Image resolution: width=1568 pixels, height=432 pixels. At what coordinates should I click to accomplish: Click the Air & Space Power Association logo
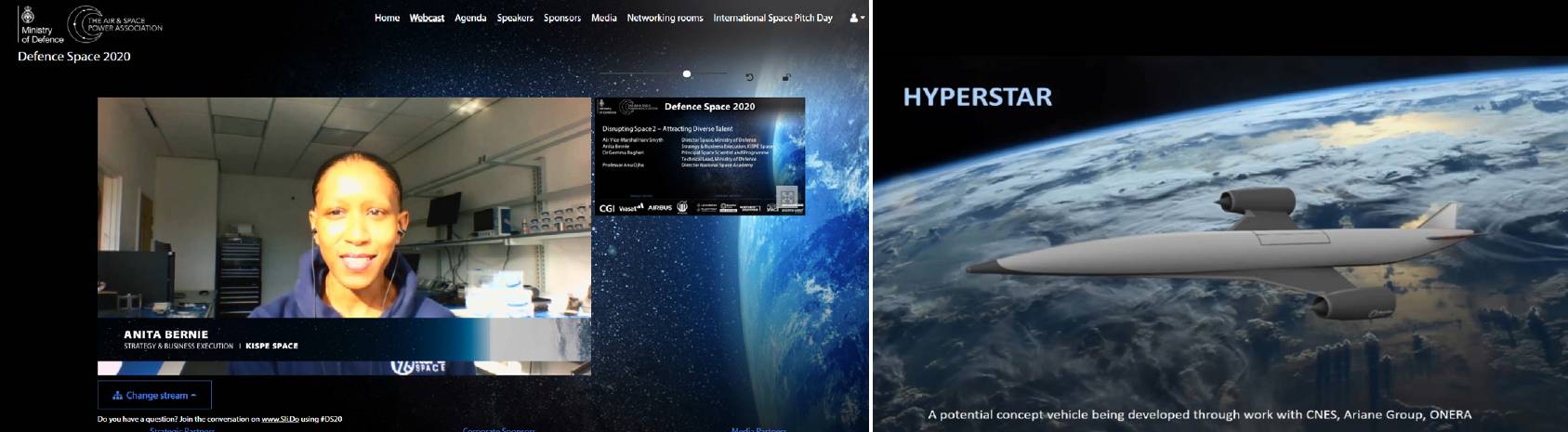point(115,24)
